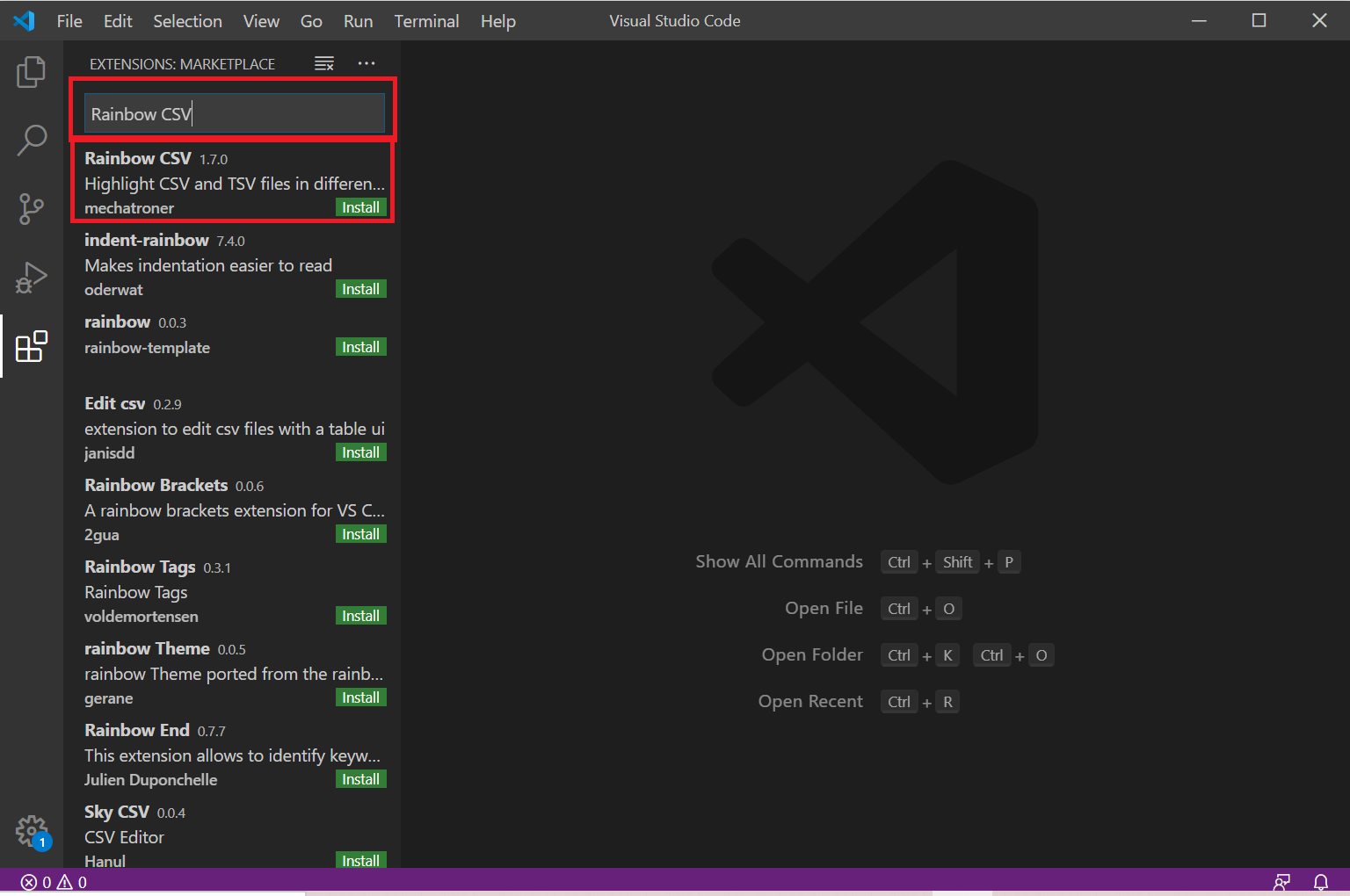Open the Views and More Actions ellipsis menu

point(367,62)
